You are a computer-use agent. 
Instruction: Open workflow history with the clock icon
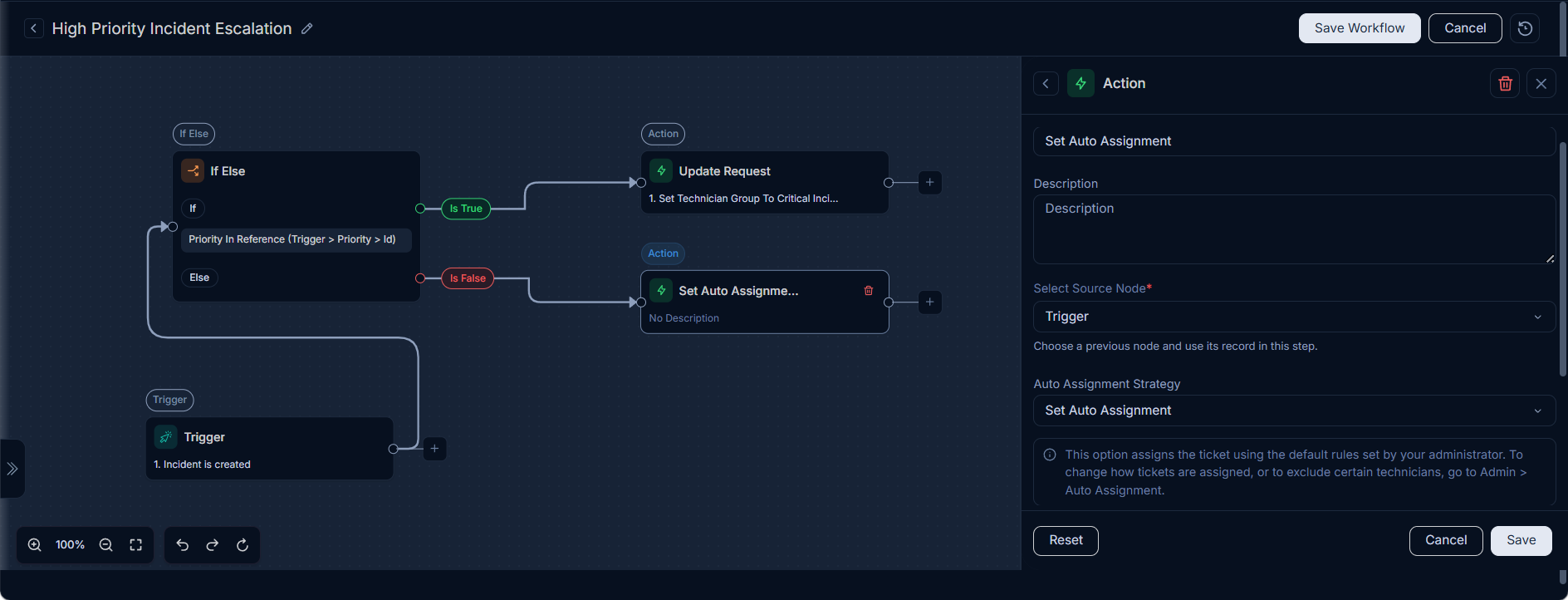coord(1525,28)
